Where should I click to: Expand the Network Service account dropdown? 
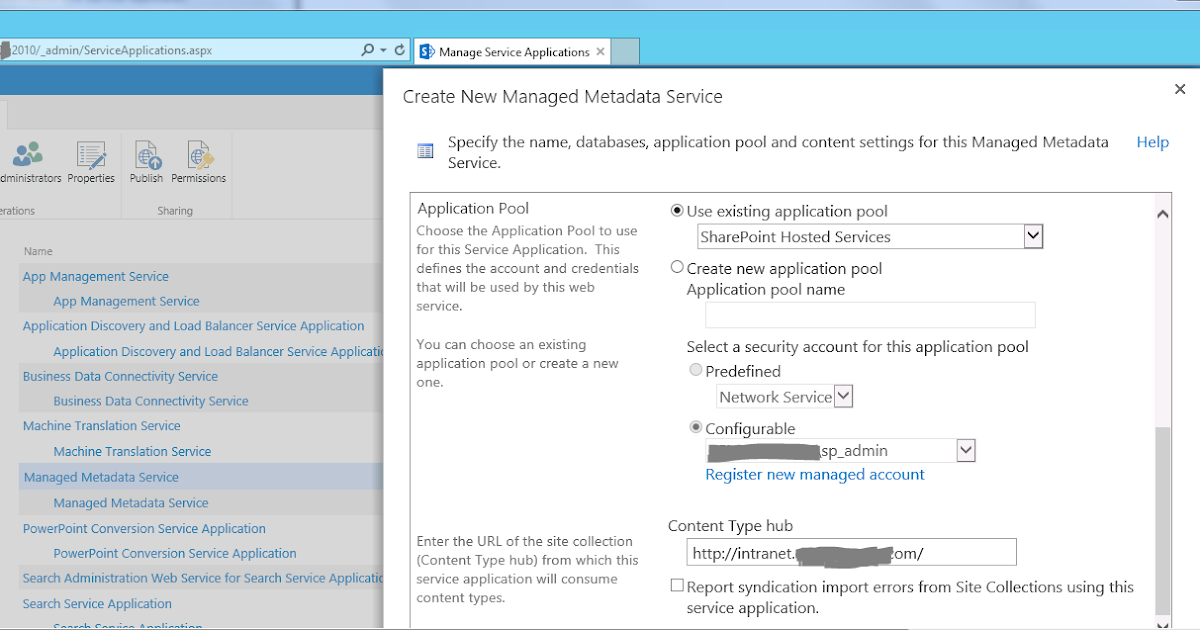[843, 396]
